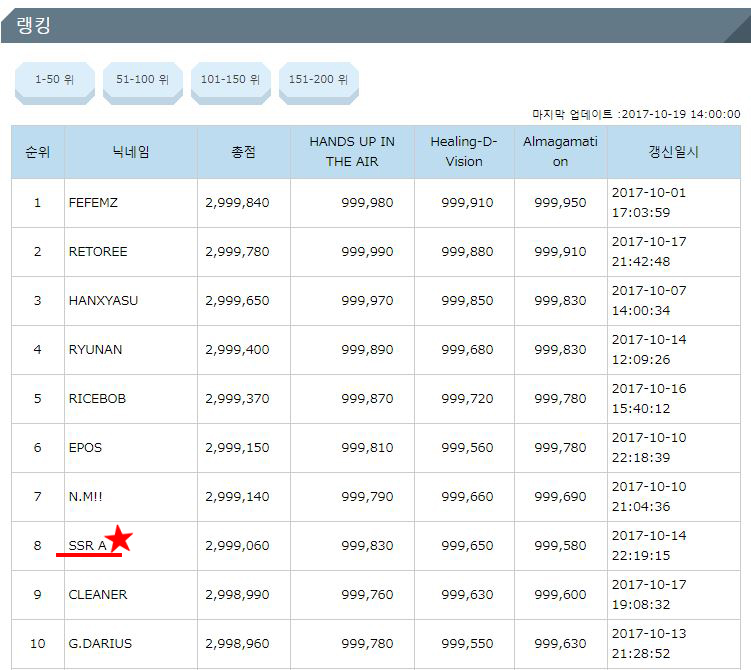Click total score 2,999,140
The width and height of the screenshot is (751, 670).
pos(238,497)
